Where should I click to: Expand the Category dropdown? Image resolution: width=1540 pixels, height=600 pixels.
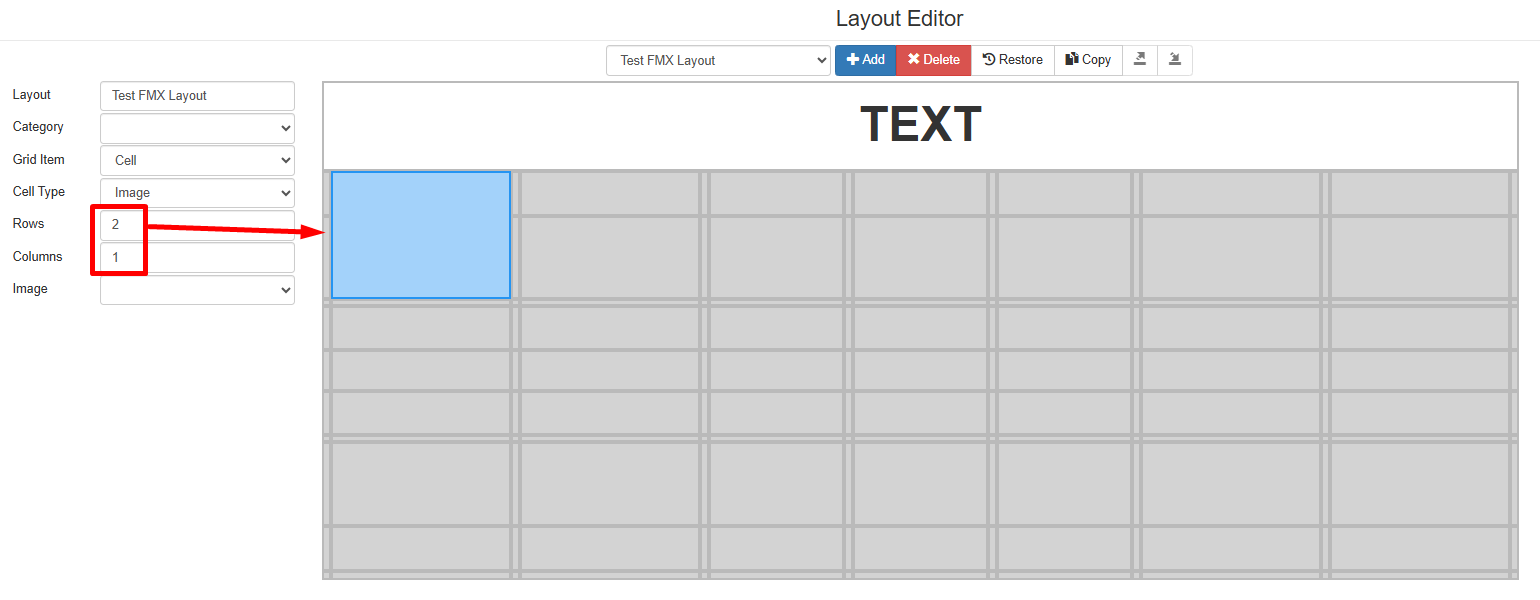[x=197, y=128]
